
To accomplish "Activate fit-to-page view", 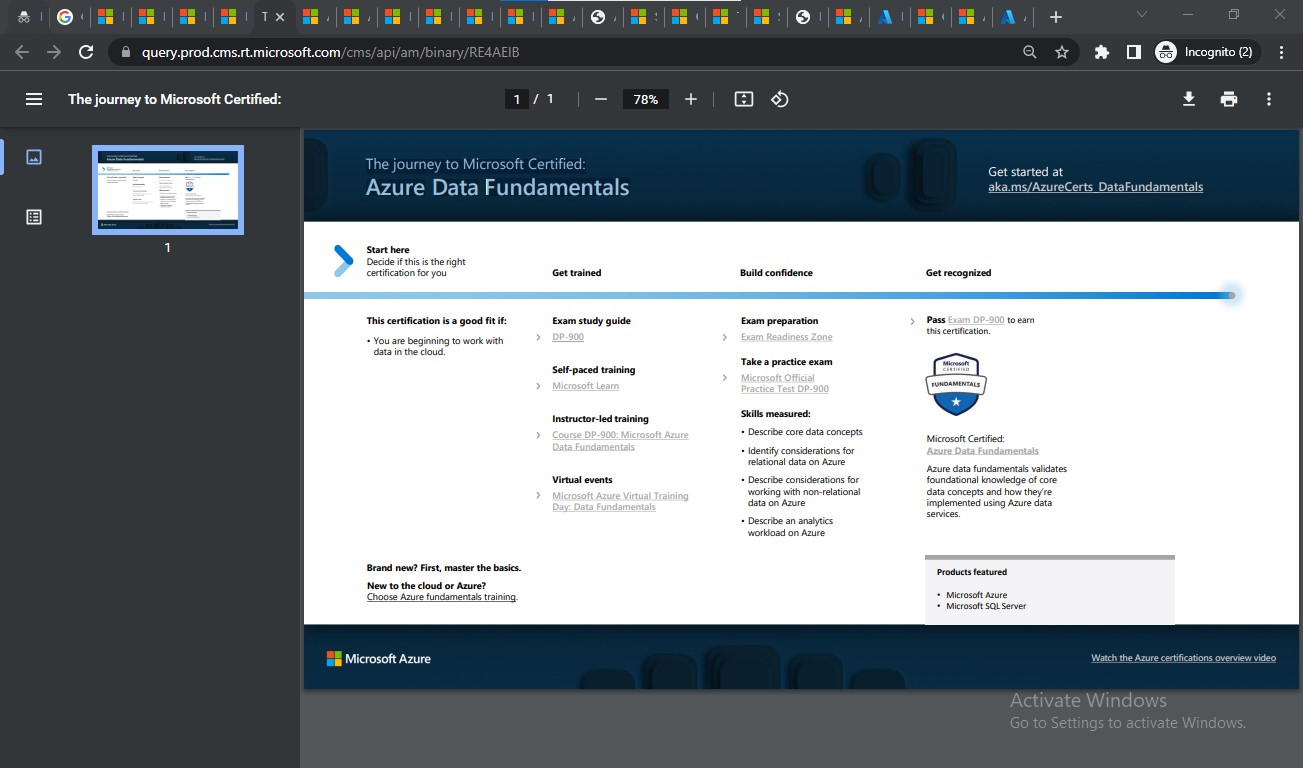I will tap(742, 99).
